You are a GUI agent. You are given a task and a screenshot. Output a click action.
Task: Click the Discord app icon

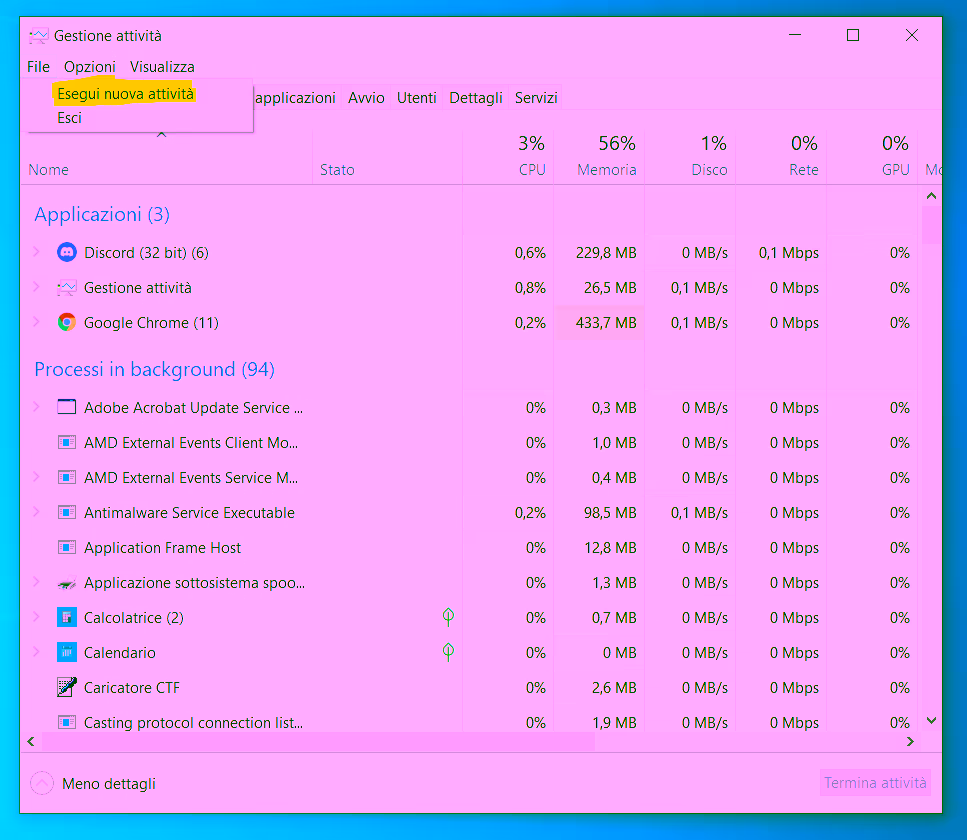[x=67, y=253]
